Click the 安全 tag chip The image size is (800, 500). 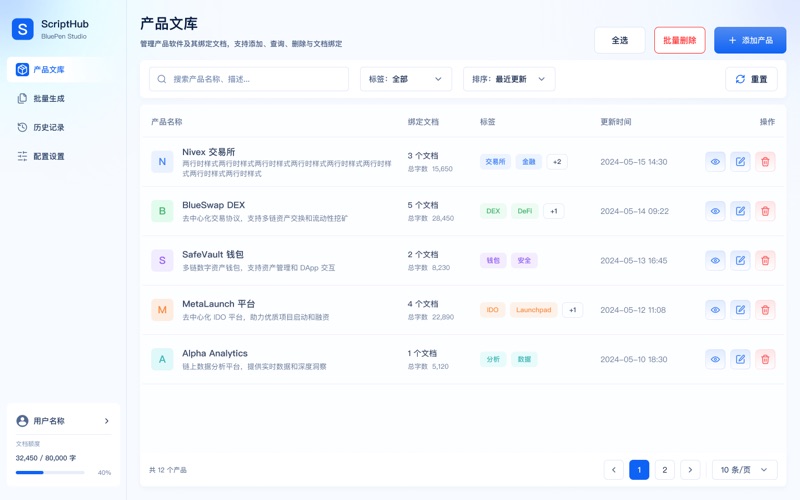pyautogui.click(x=524, y=261)
